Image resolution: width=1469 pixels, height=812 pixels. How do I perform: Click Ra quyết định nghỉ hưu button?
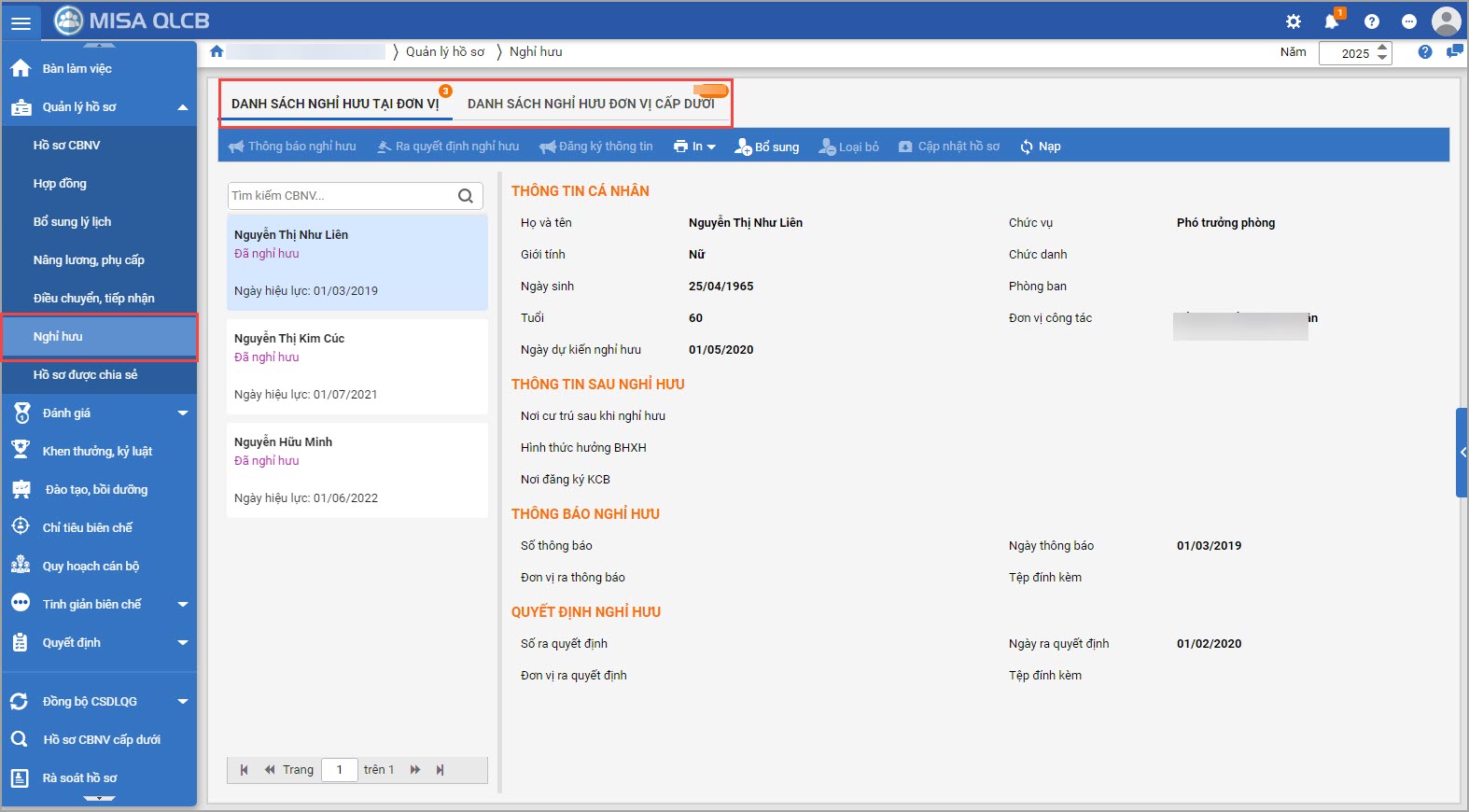coord(447,147)
